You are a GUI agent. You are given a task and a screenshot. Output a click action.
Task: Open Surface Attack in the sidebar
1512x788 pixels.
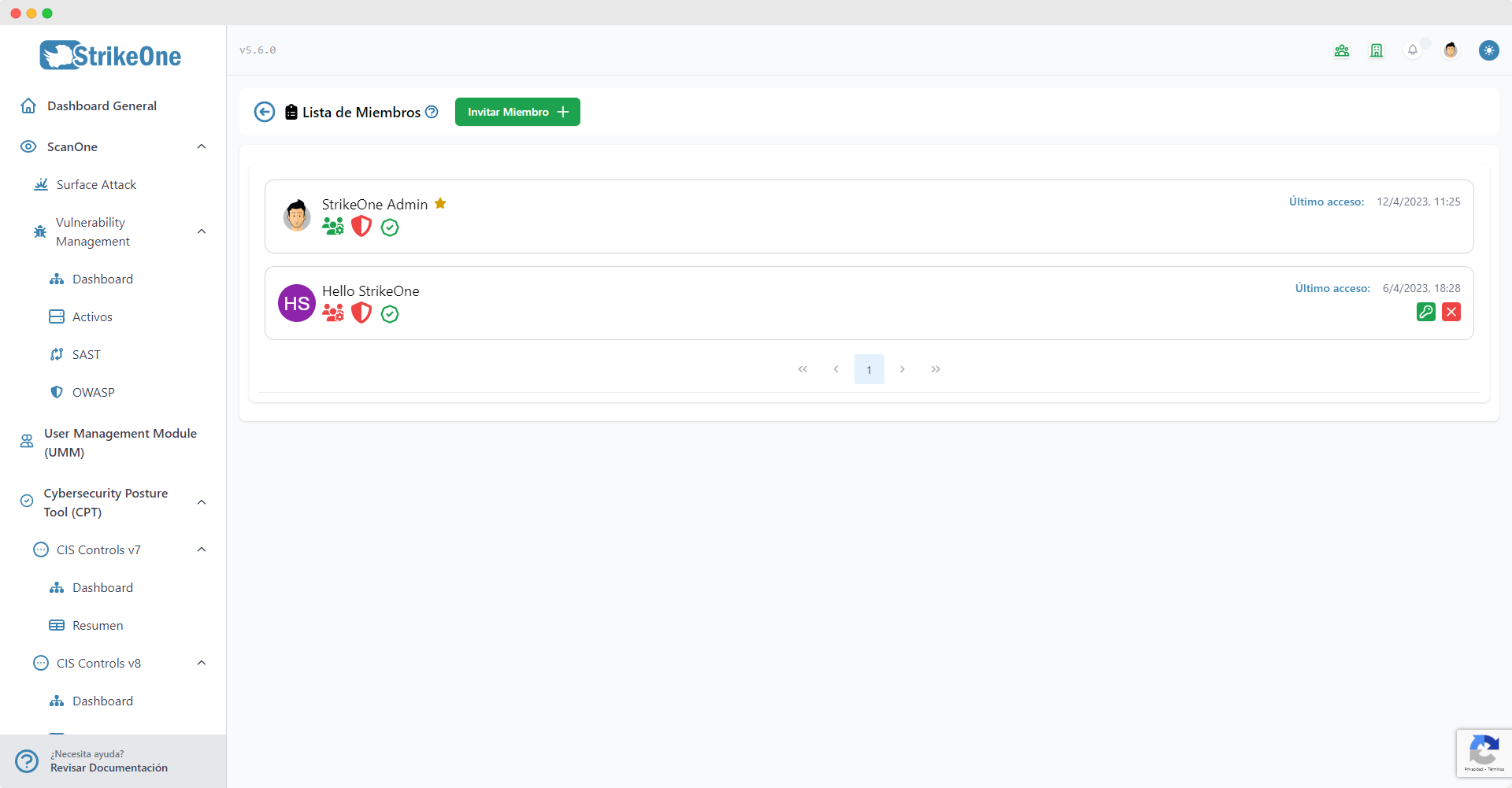(x=96, y=184)
